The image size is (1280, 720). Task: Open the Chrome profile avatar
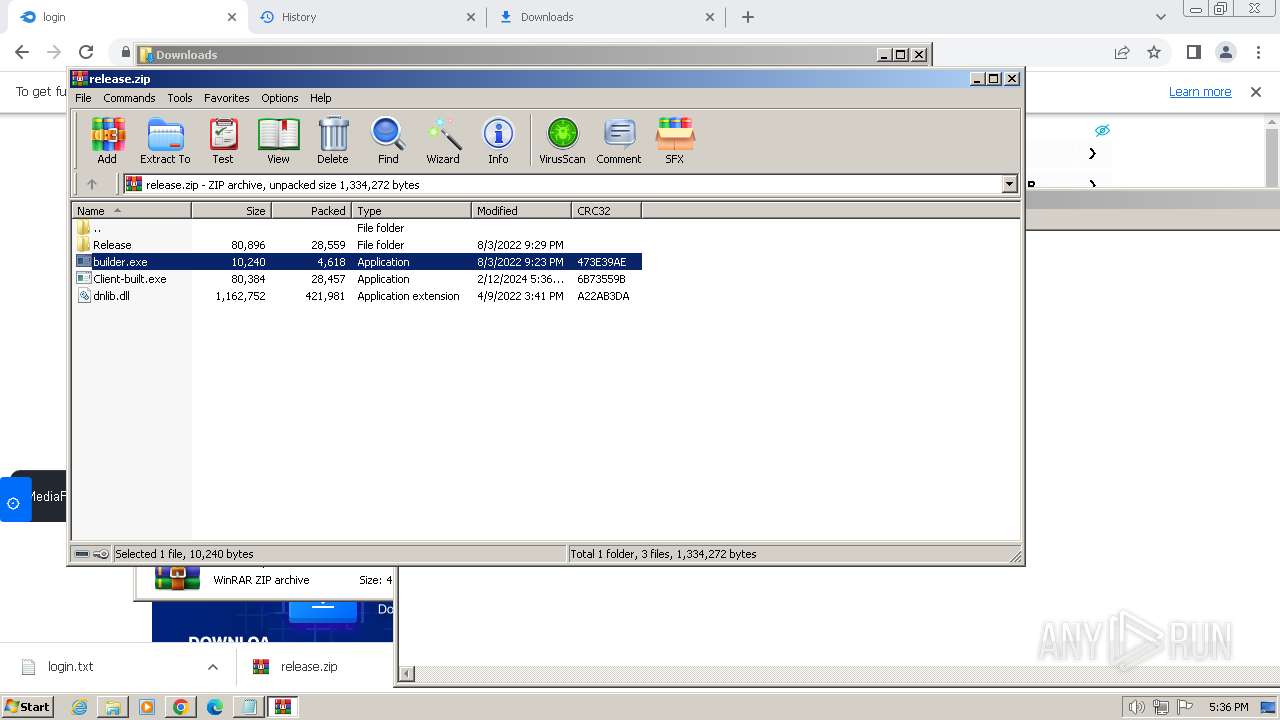click(1225, 52)
